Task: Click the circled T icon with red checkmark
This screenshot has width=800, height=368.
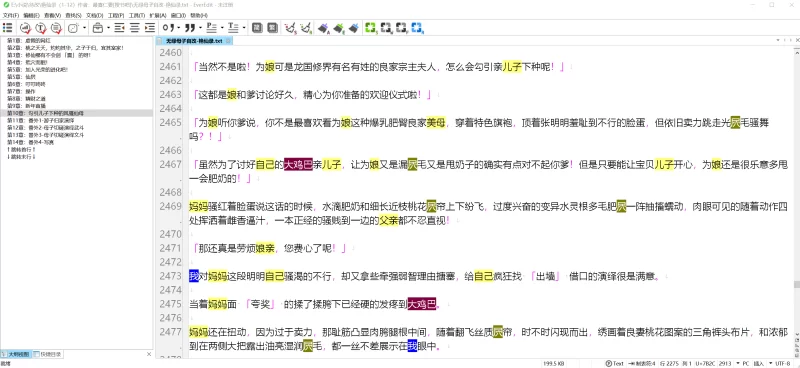Action: pos(41,28)
